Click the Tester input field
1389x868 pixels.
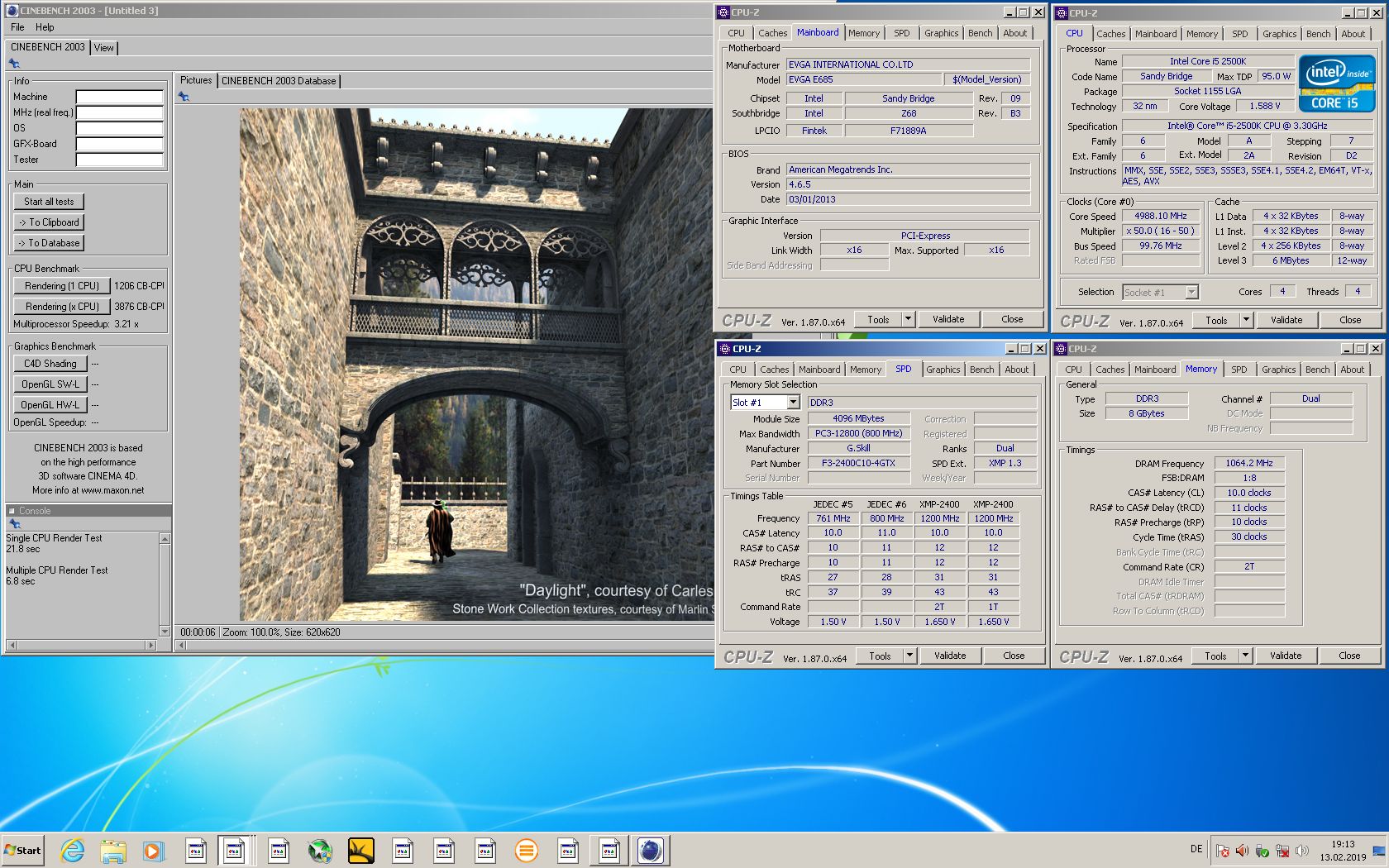[x=120, y=160]
